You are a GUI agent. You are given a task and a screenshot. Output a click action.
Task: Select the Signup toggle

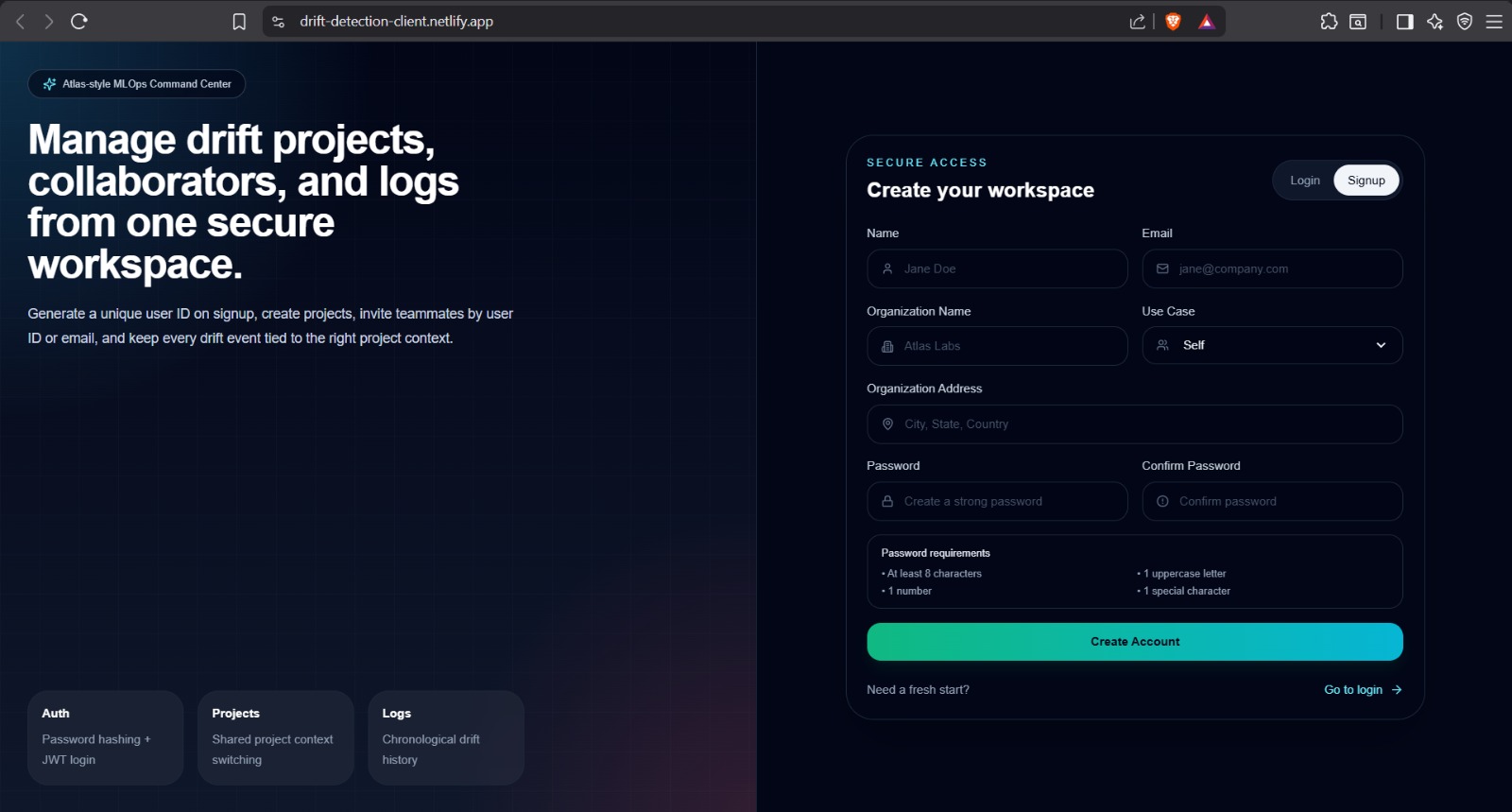tap(1366, 181)
